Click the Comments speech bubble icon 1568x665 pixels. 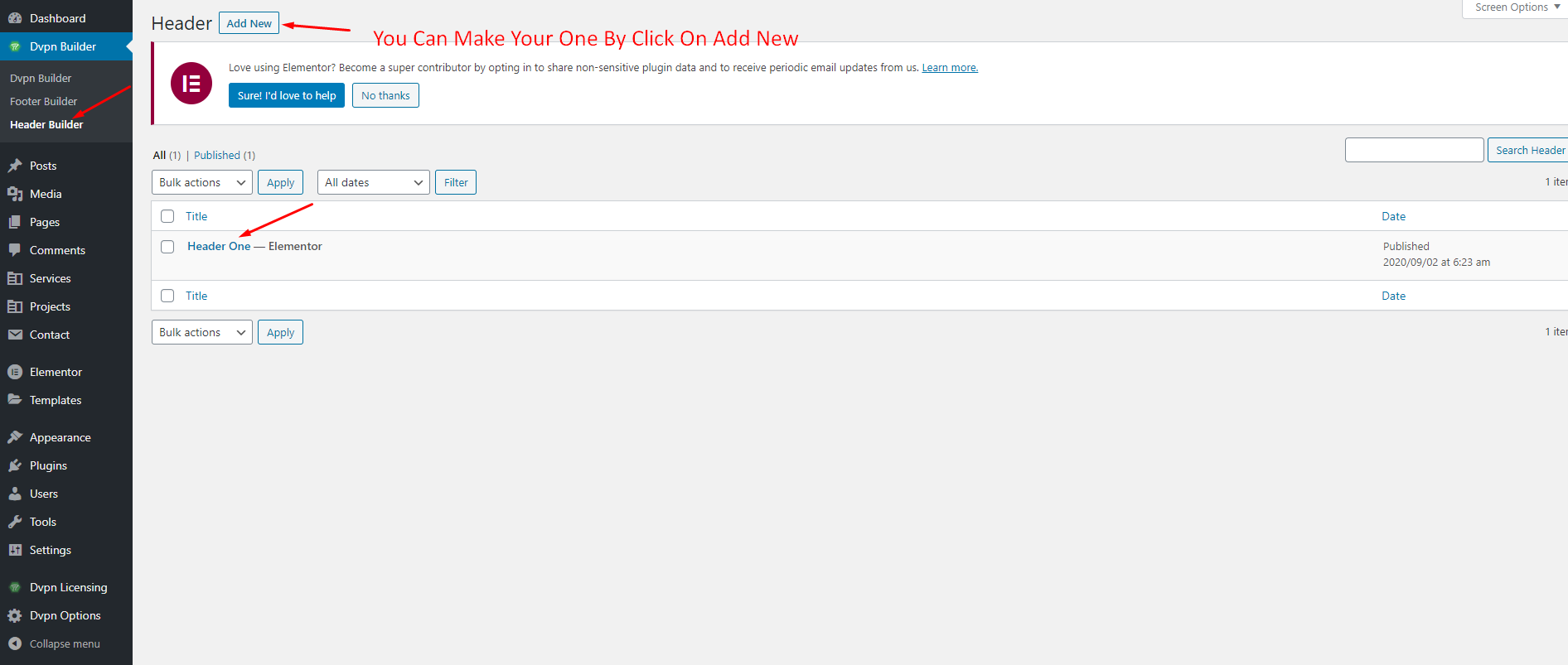tap(15, 250)
